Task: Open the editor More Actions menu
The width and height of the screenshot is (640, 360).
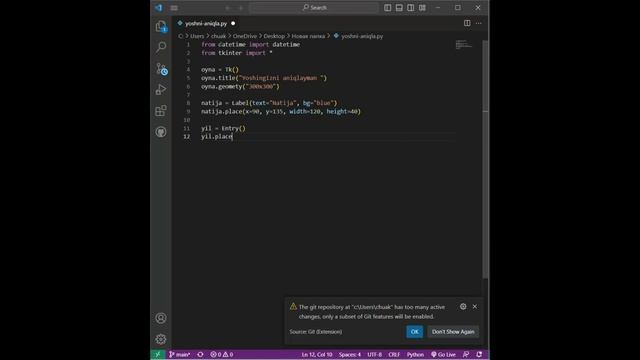Action: [x=479, y=23]
